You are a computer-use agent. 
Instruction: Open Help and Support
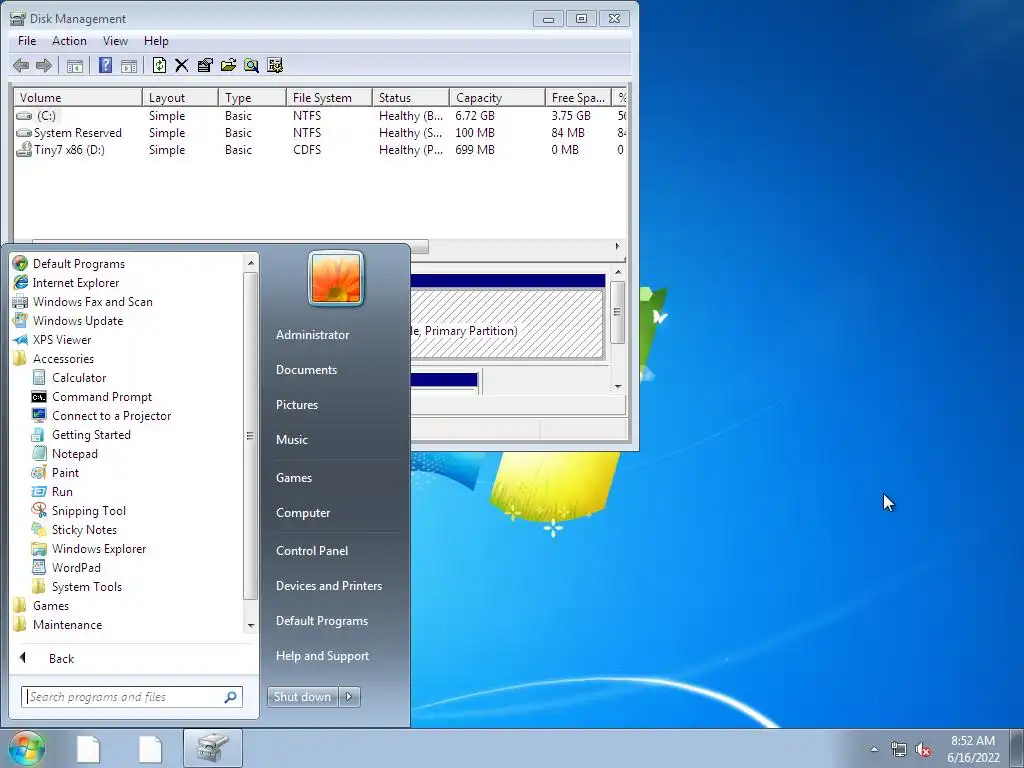pos(322,656)
